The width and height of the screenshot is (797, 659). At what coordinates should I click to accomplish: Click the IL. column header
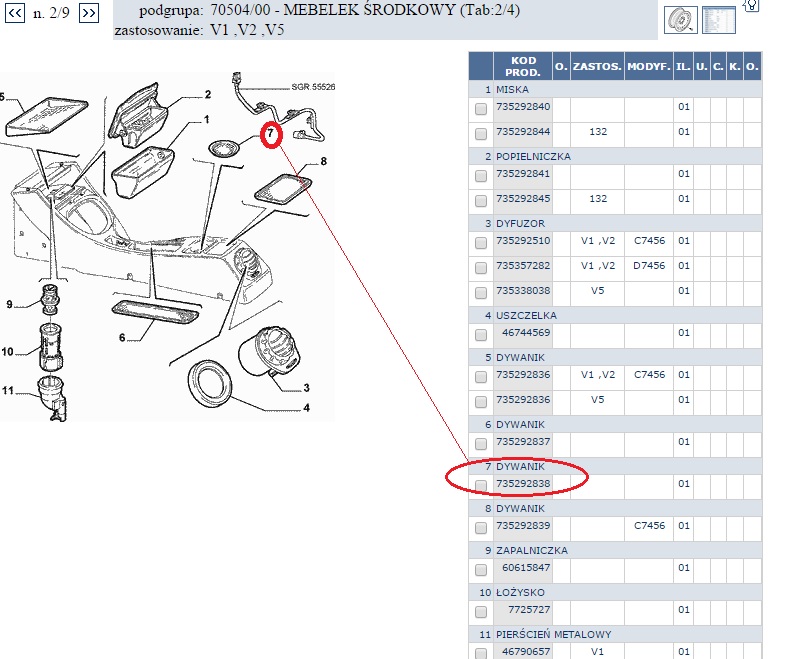683,66
